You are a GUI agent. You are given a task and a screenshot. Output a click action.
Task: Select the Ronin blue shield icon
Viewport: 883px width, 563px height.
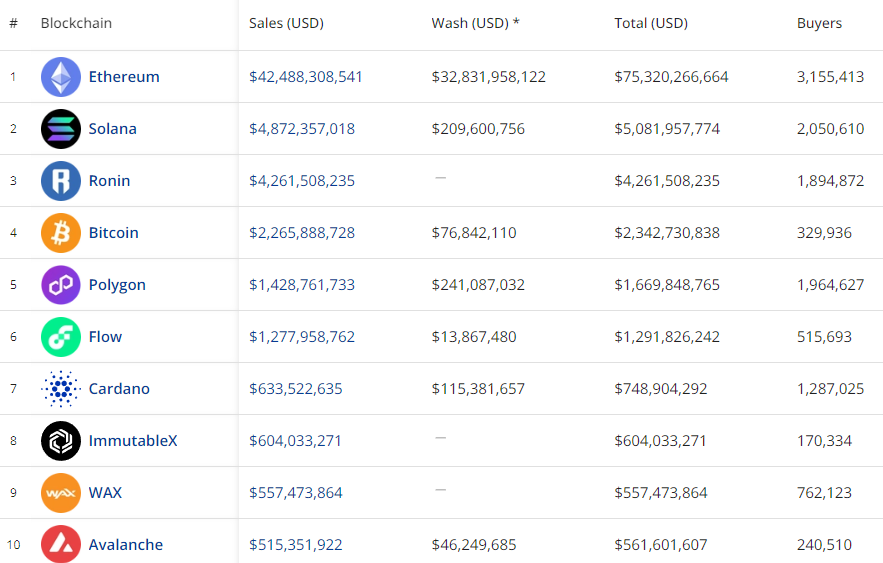(x=61, y=181)
